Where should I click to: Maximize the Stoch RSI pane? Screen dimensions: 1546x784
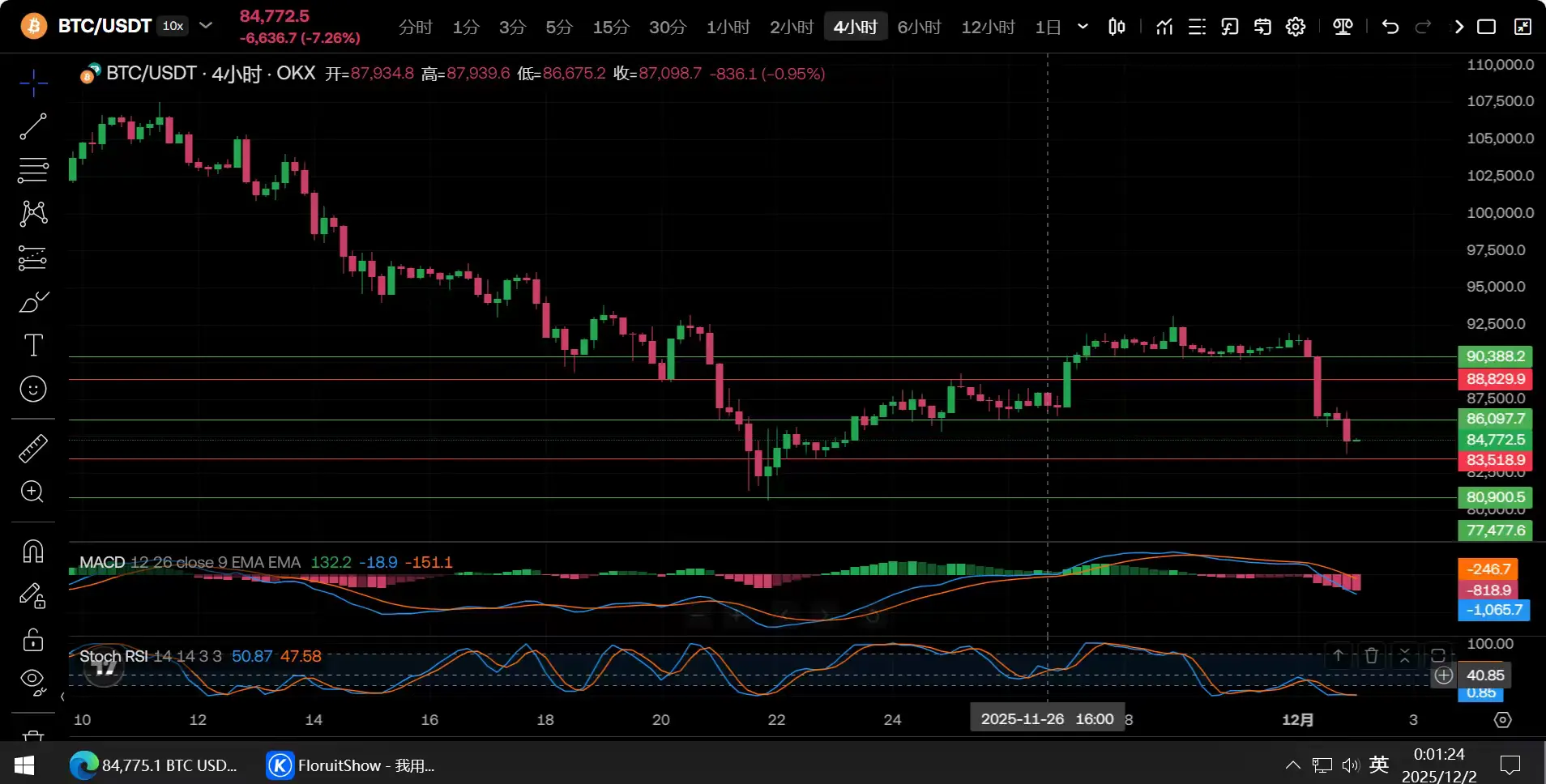tap(1438, 655)
